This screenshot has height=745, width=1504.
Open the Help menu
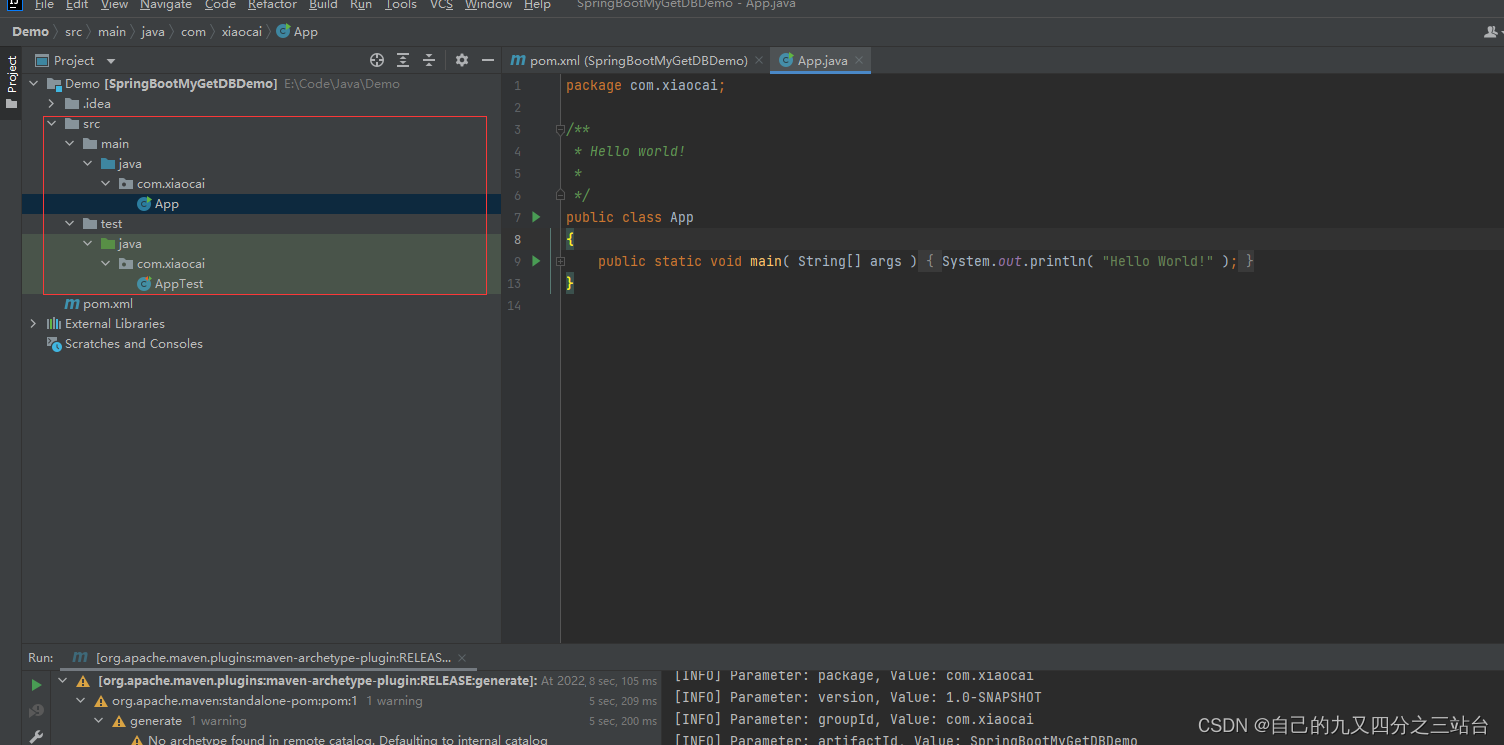click(x=537, y=5)
